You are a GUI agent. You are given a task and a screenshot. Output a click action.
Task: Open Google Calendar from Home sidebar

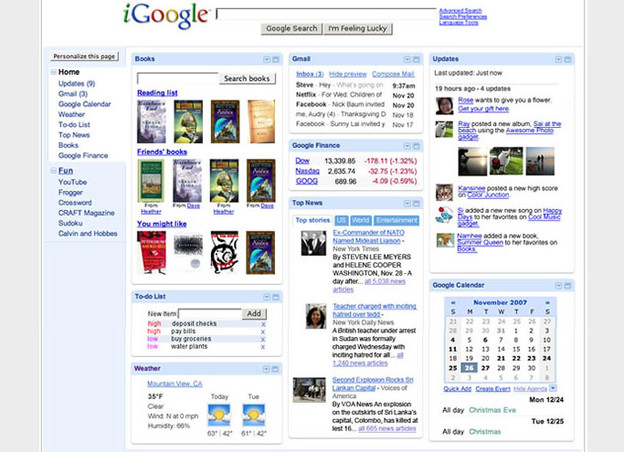coord(84,104)
